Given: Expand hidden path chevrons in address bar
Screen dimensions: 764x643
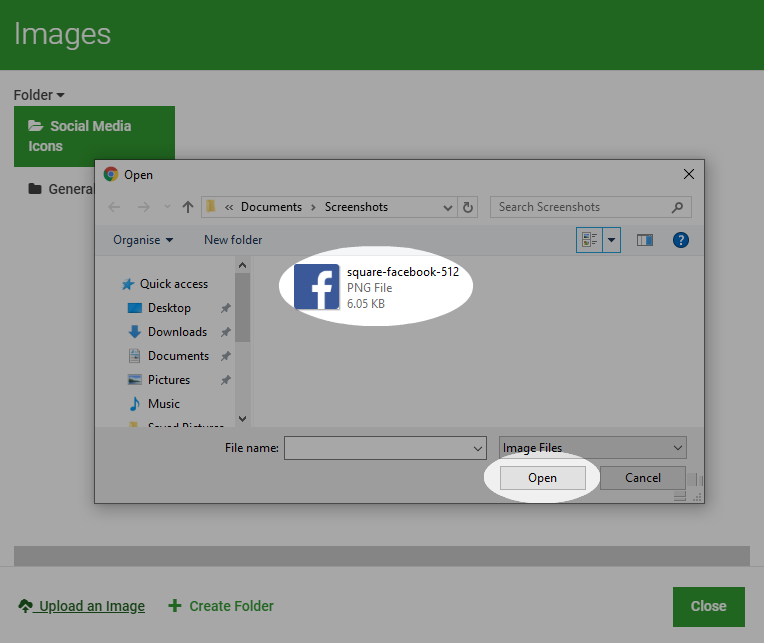Looking at the screenshot, I should click(229, 207).
